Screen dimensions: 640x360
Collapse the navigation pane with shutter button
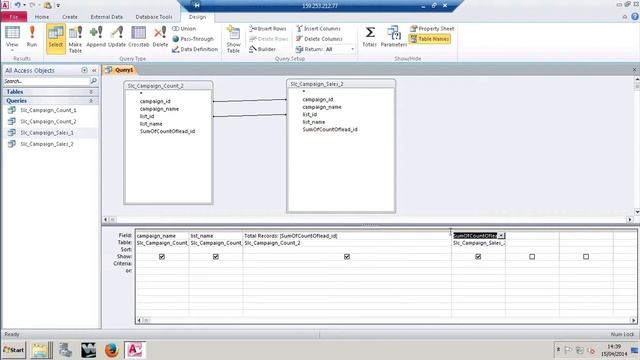[x=94, y=70]
